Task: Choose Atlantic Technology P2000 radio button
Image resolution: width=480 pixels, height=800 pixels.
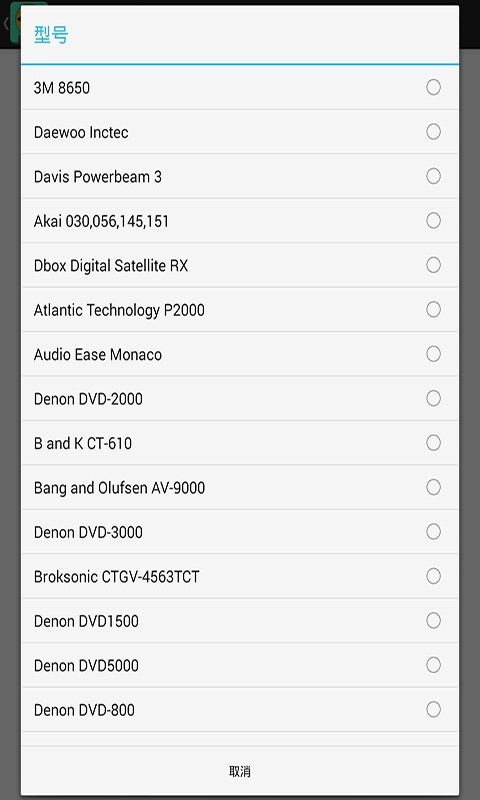Action: coord(433,309)
